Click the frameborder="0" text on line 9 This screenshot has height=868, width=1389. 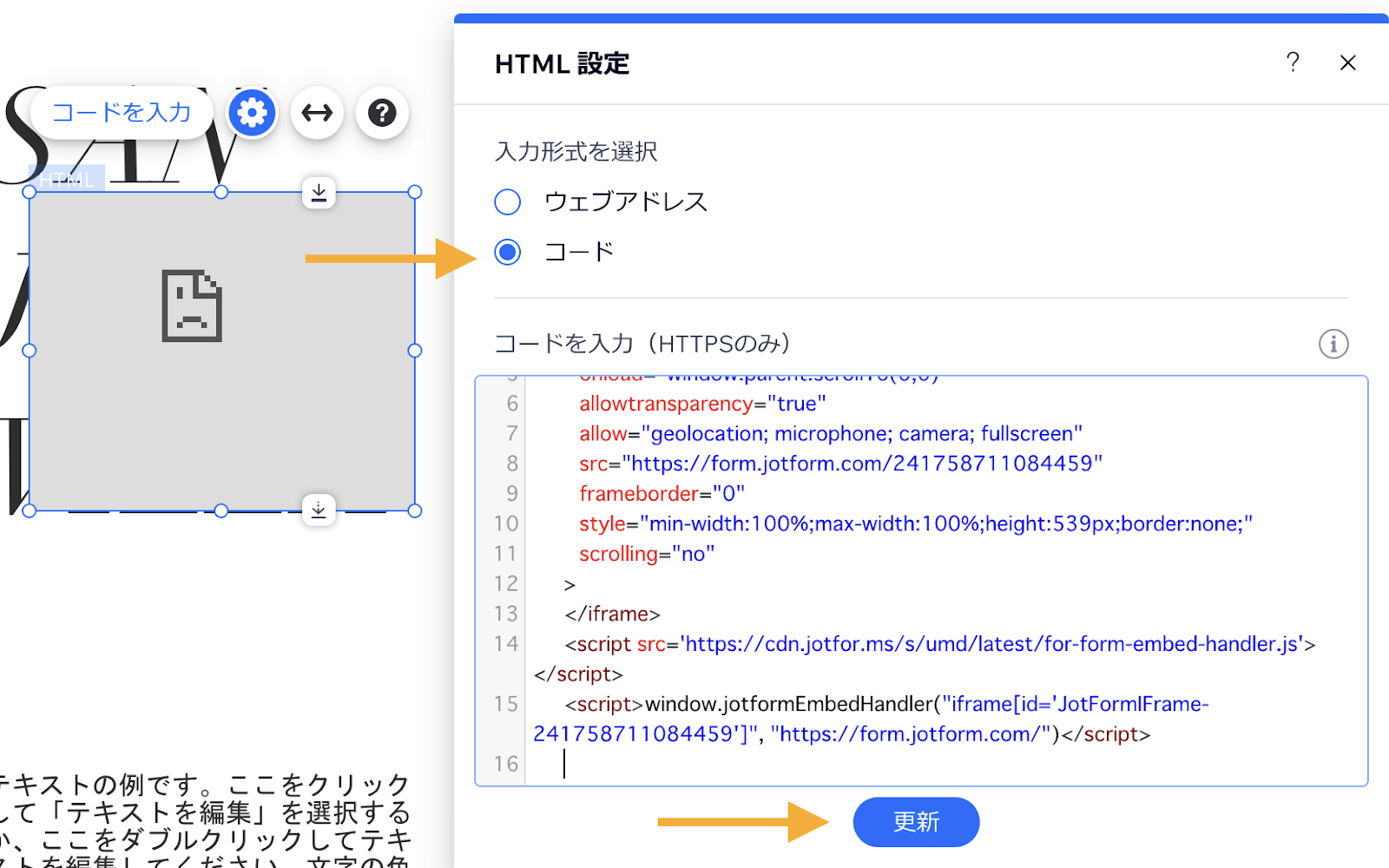[x=662, y=494]
